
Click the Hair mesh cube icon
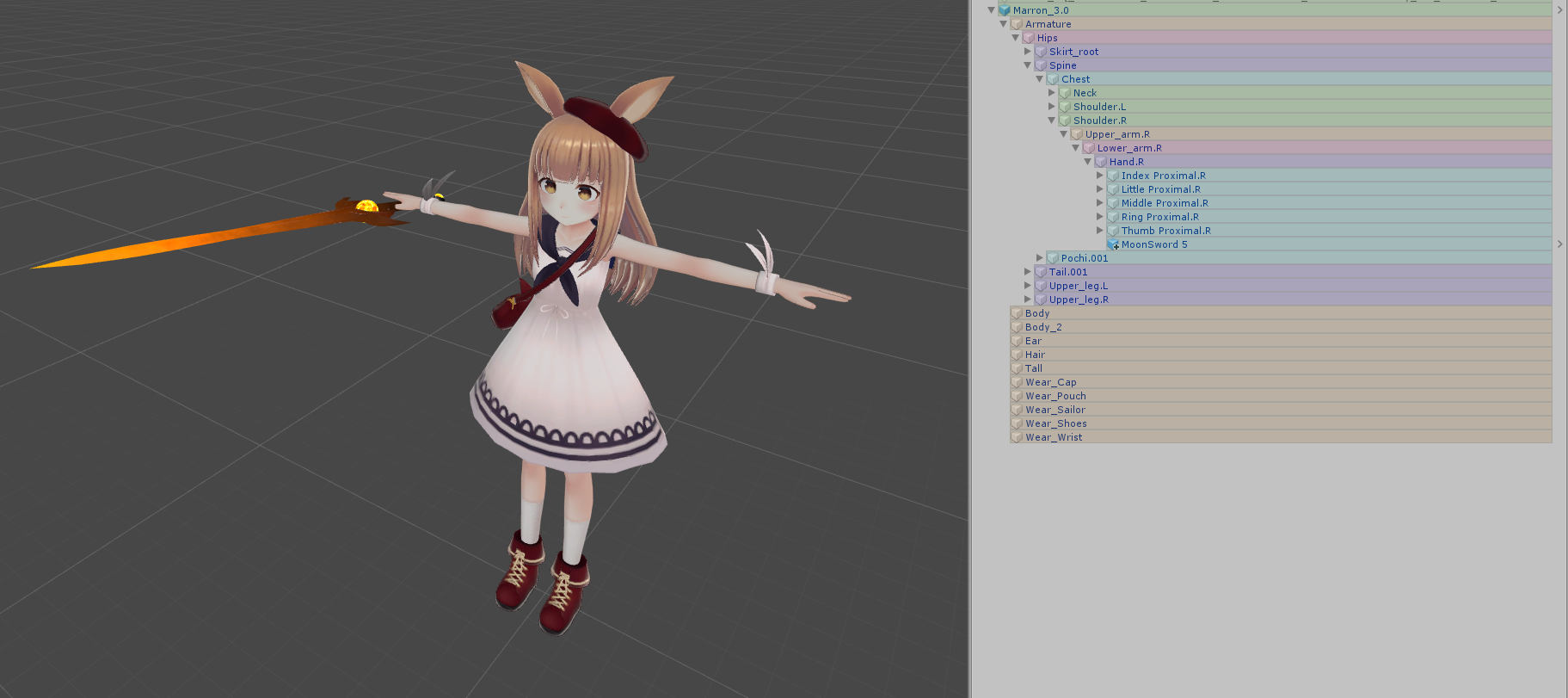[1017, 355]
